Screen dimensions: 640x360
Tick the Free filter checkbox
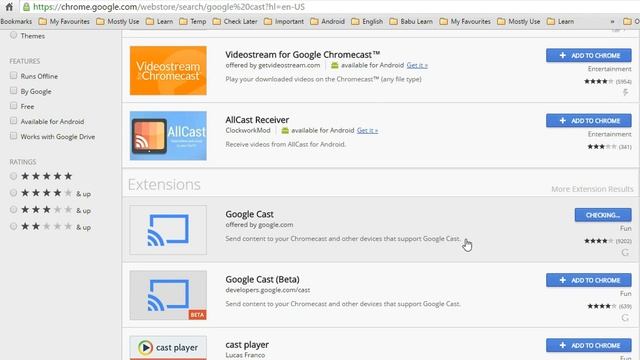pyautogui.click(x=13, y=106)
